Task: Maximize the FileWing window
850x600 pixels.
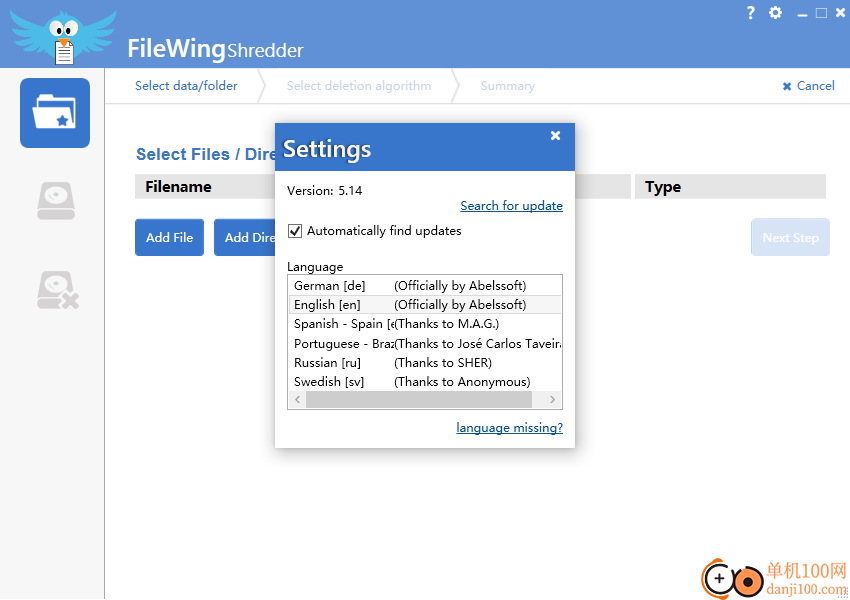Action: point(821,13)
